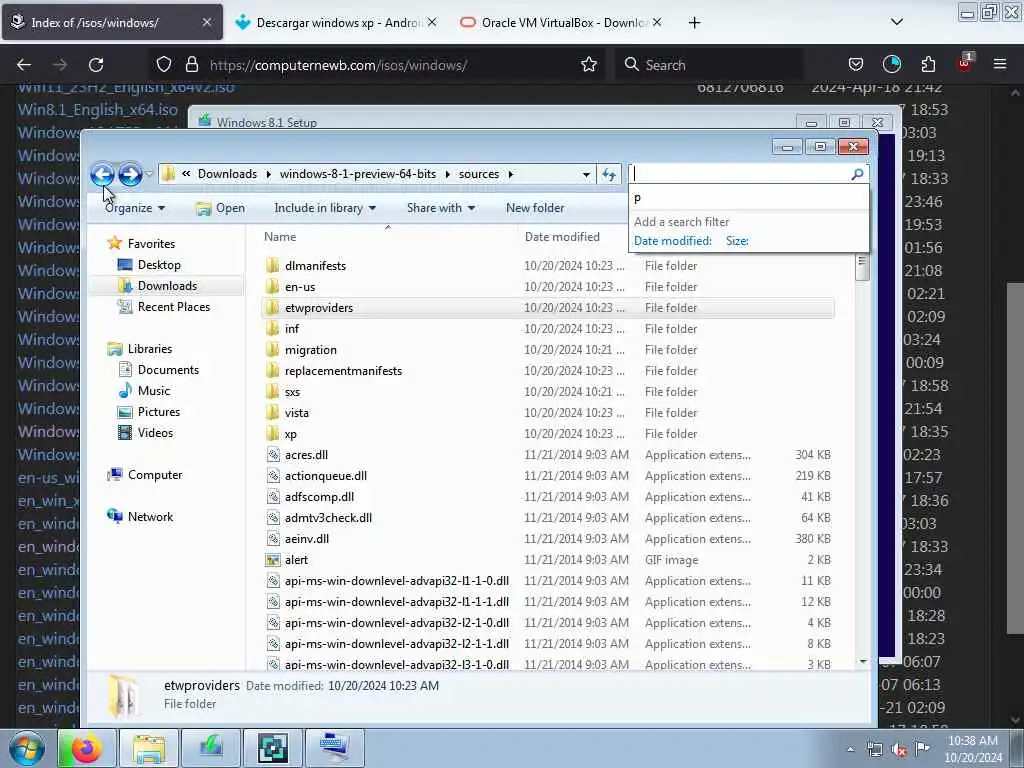Select recent search suggestion p
1024x768 pixels.
click(x=748, y=197)
